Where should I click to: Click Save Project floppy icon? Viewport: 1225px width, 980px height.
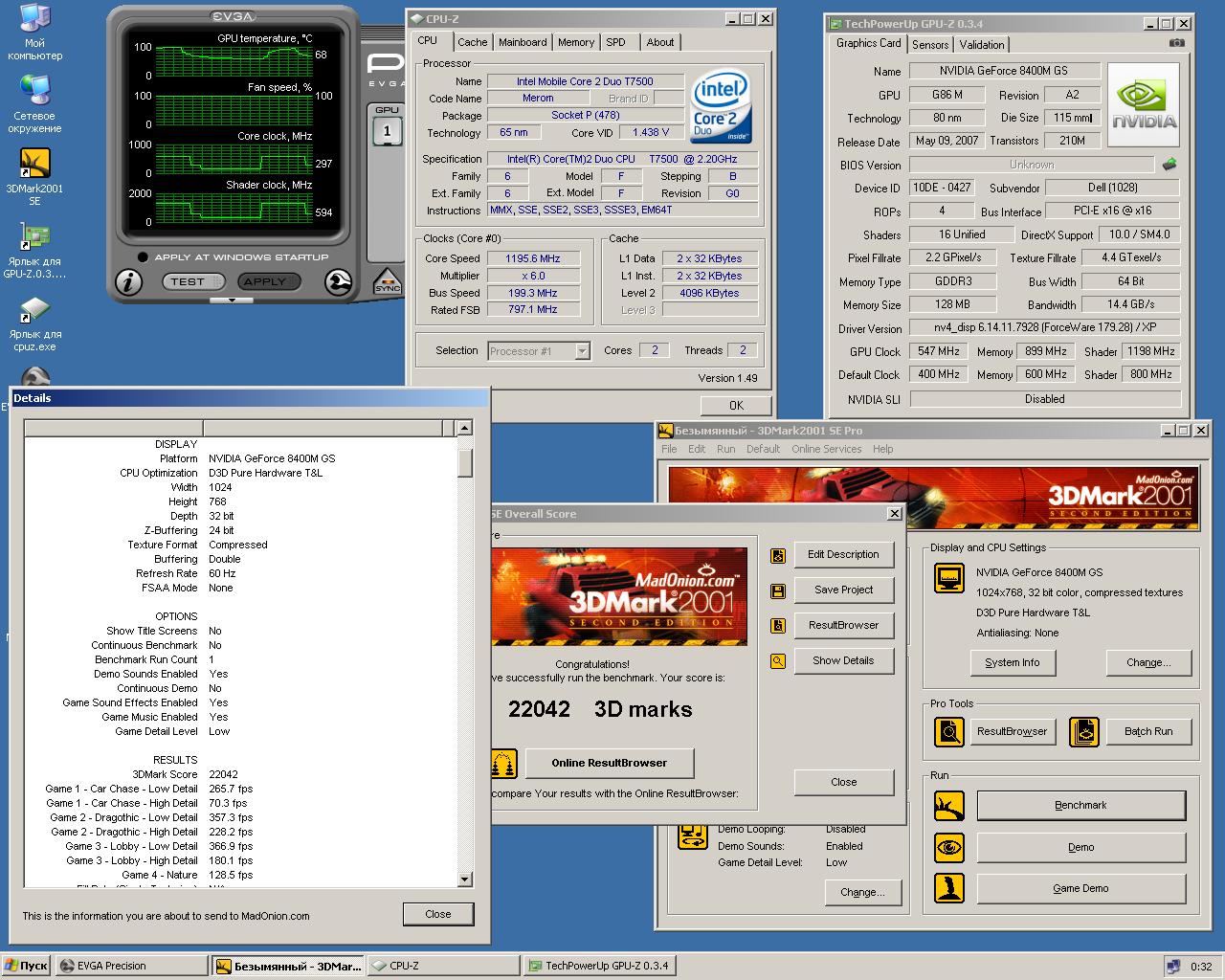[778, 590]
